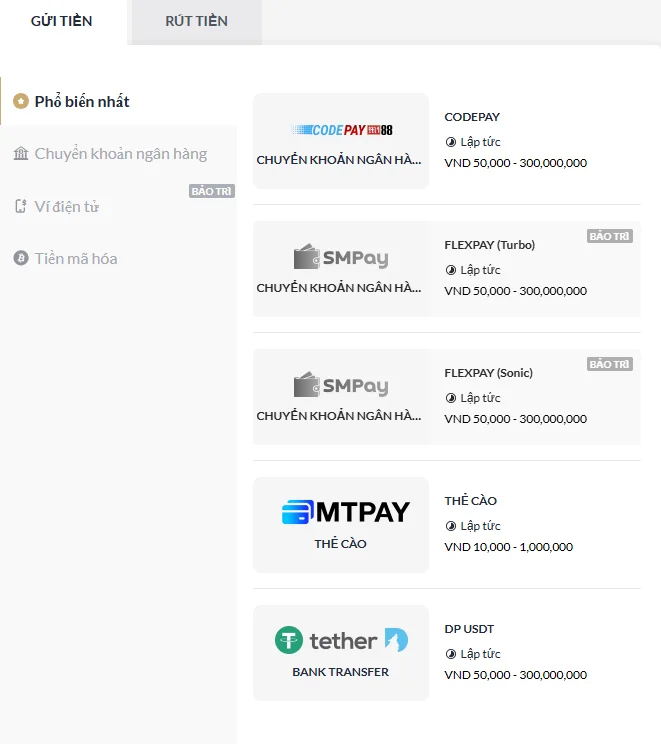This screenshot has width=661, height=744.
Task: Click SMPay logo in FLEXPAY (Sonic) row
Action: point(341,386)
